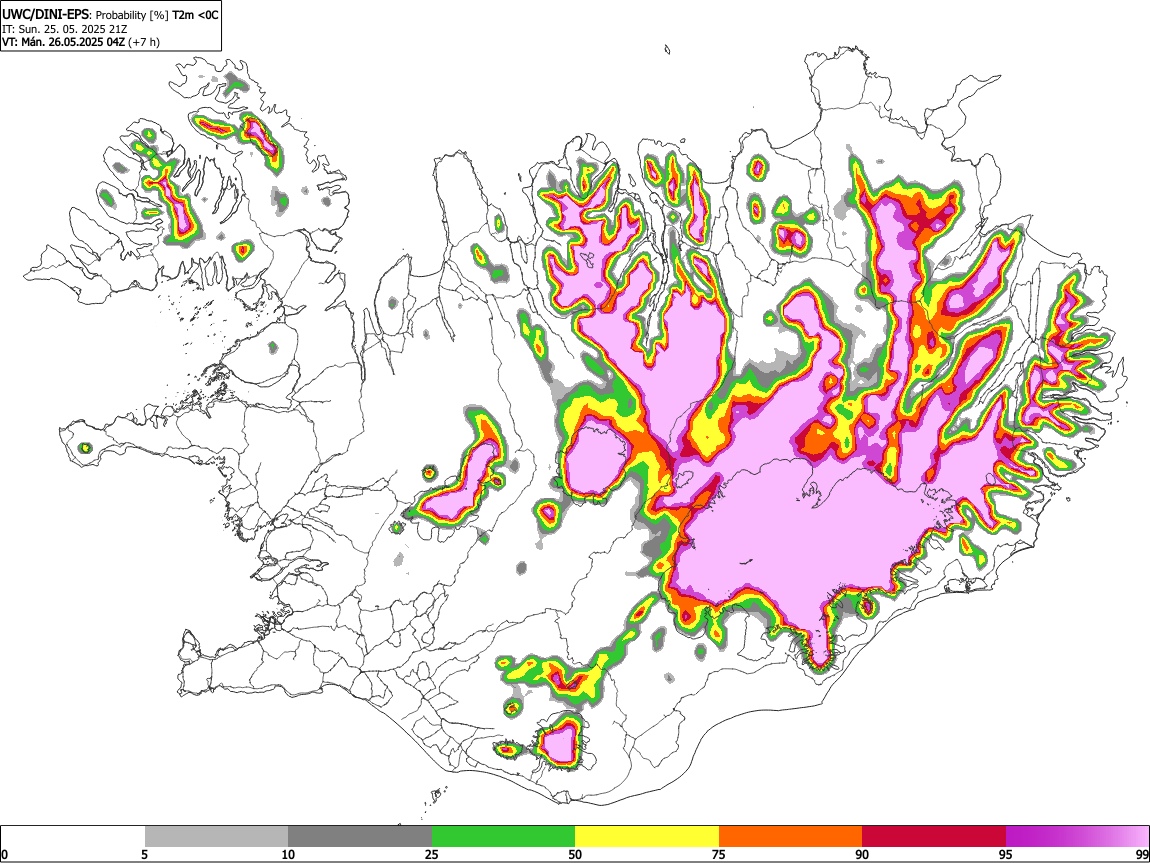1150x863 pixels.
Task: Click the legend tick label '95'
Action: click(1006, 854)
